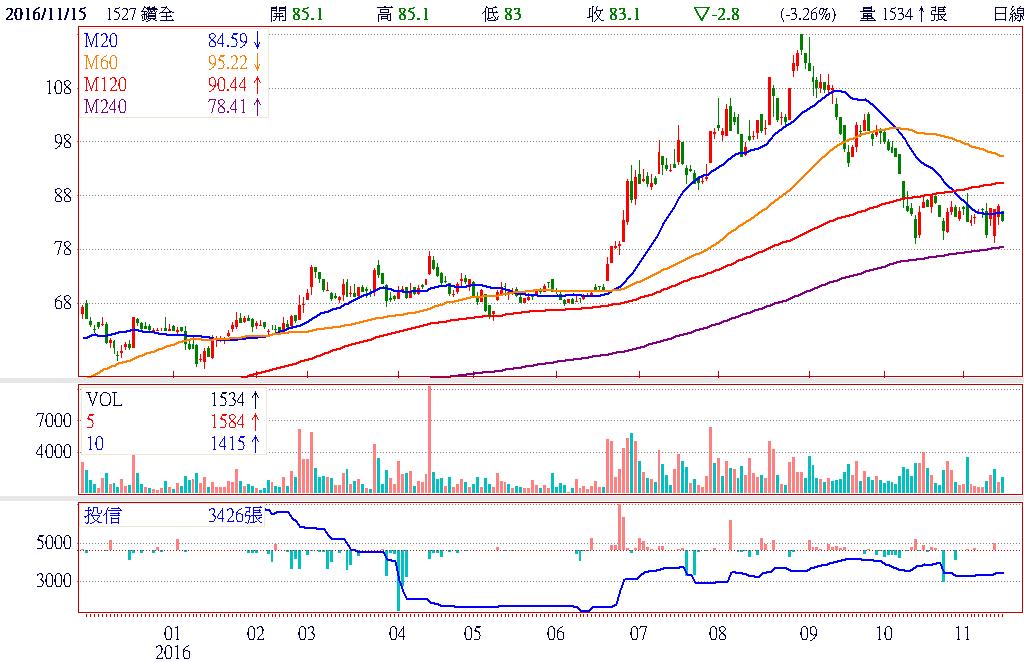Click the 108 price axis label
Screen dimensions: 1024x662
tap(59, 87)
